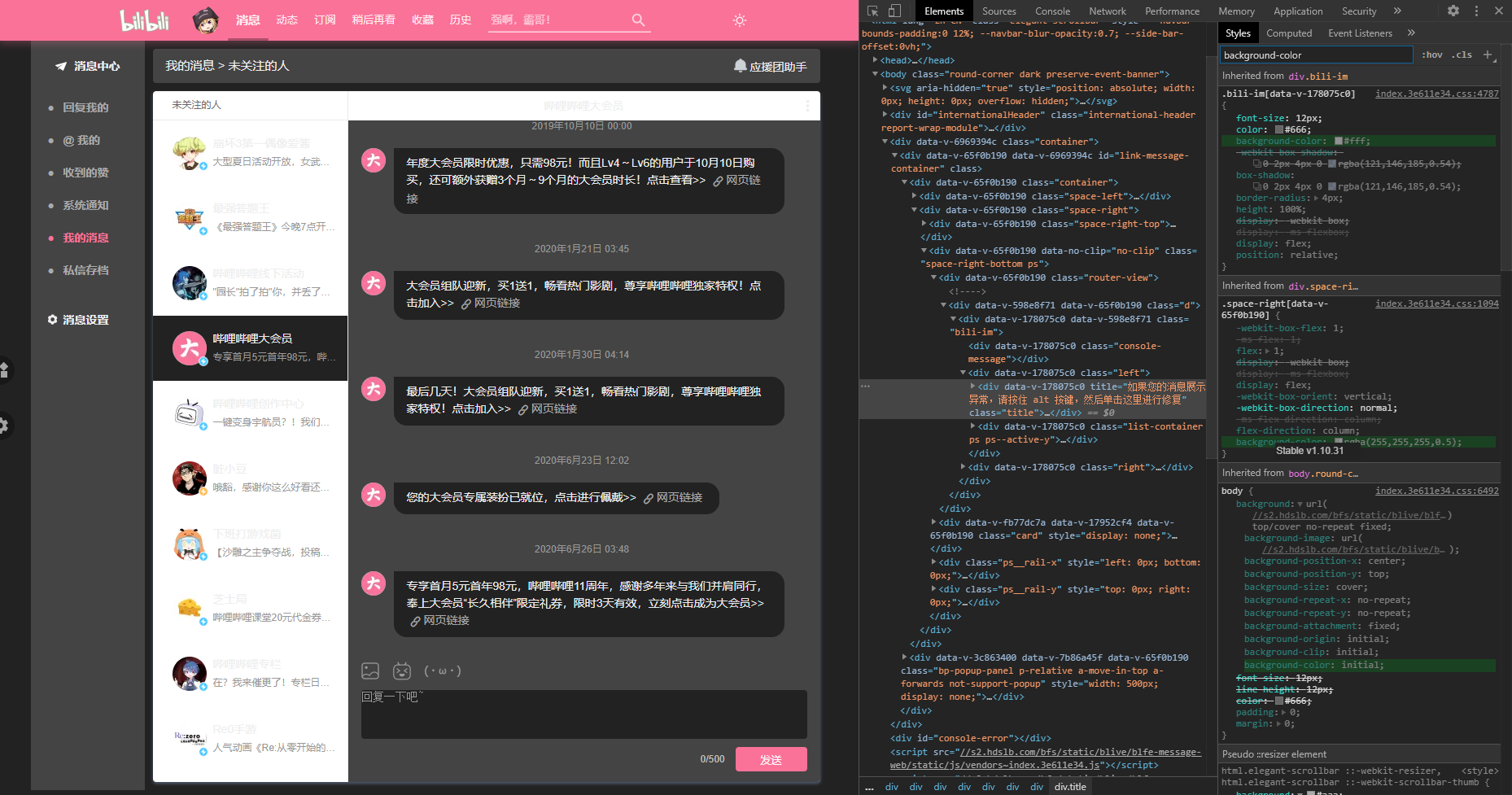Toggle the sun theme icon in the header
Screen dimensions: 1512x795
tap(739, 20)
